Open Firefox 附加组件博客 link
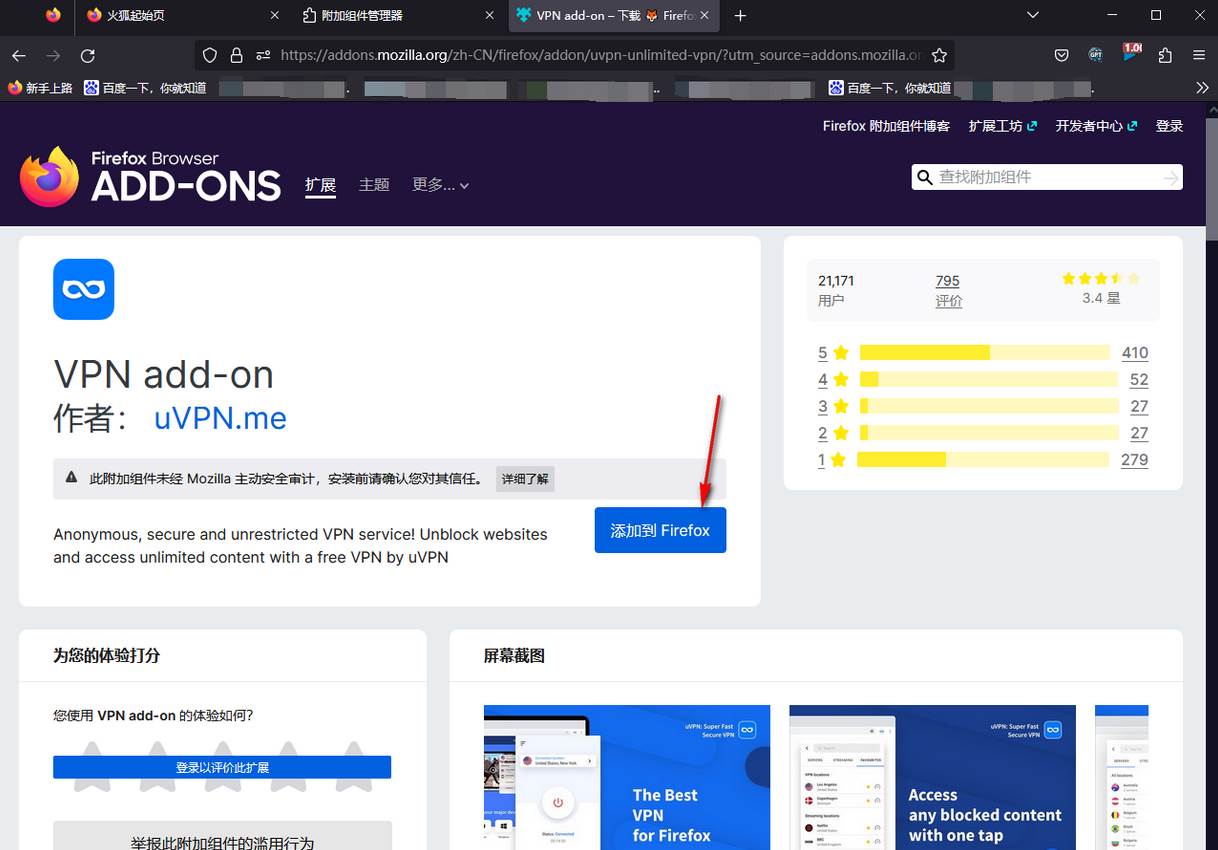This screenshot has height=850, width=1218. (x=886, y=126)
